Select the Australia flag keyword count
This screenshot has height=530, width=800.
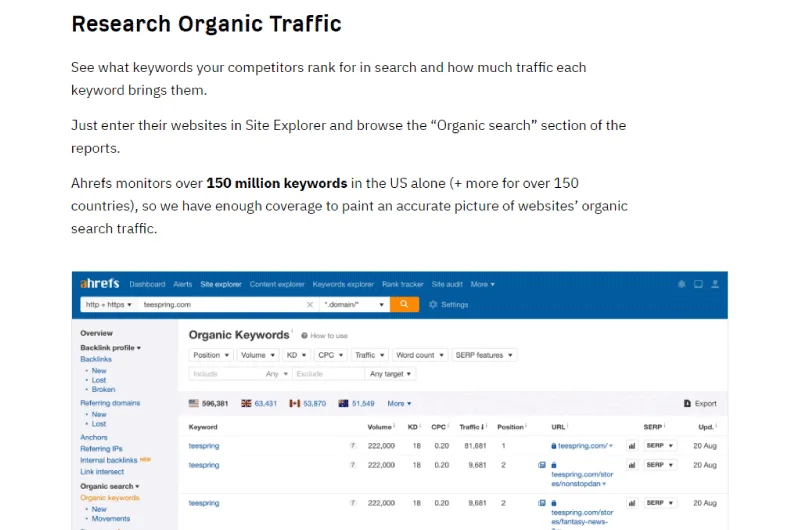(x=357, y=403)
